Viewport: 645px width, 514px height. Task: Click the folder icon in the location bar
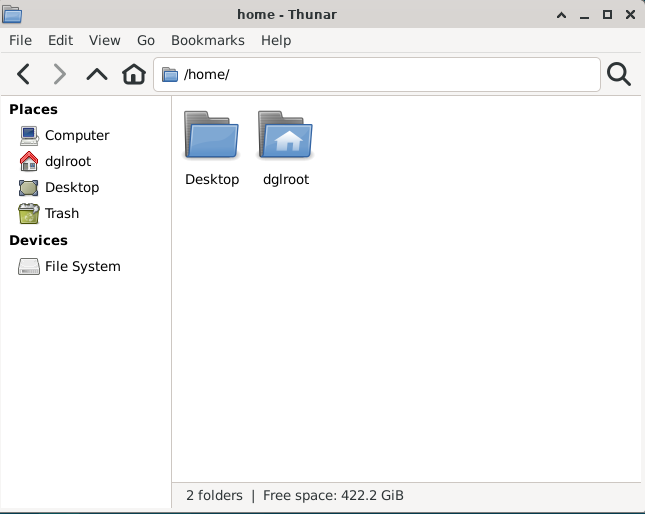[x=169, y=75]
